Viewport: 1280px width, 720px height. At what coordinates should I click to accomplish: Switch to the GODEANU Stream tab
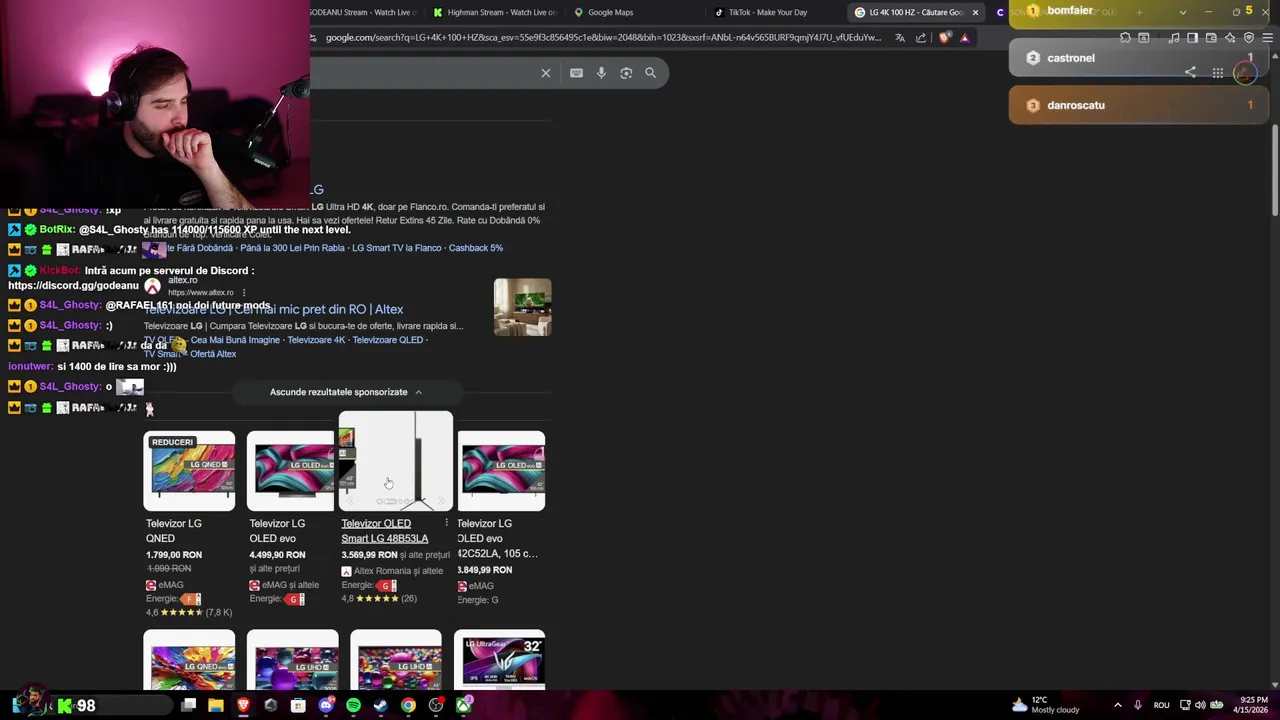362,12
